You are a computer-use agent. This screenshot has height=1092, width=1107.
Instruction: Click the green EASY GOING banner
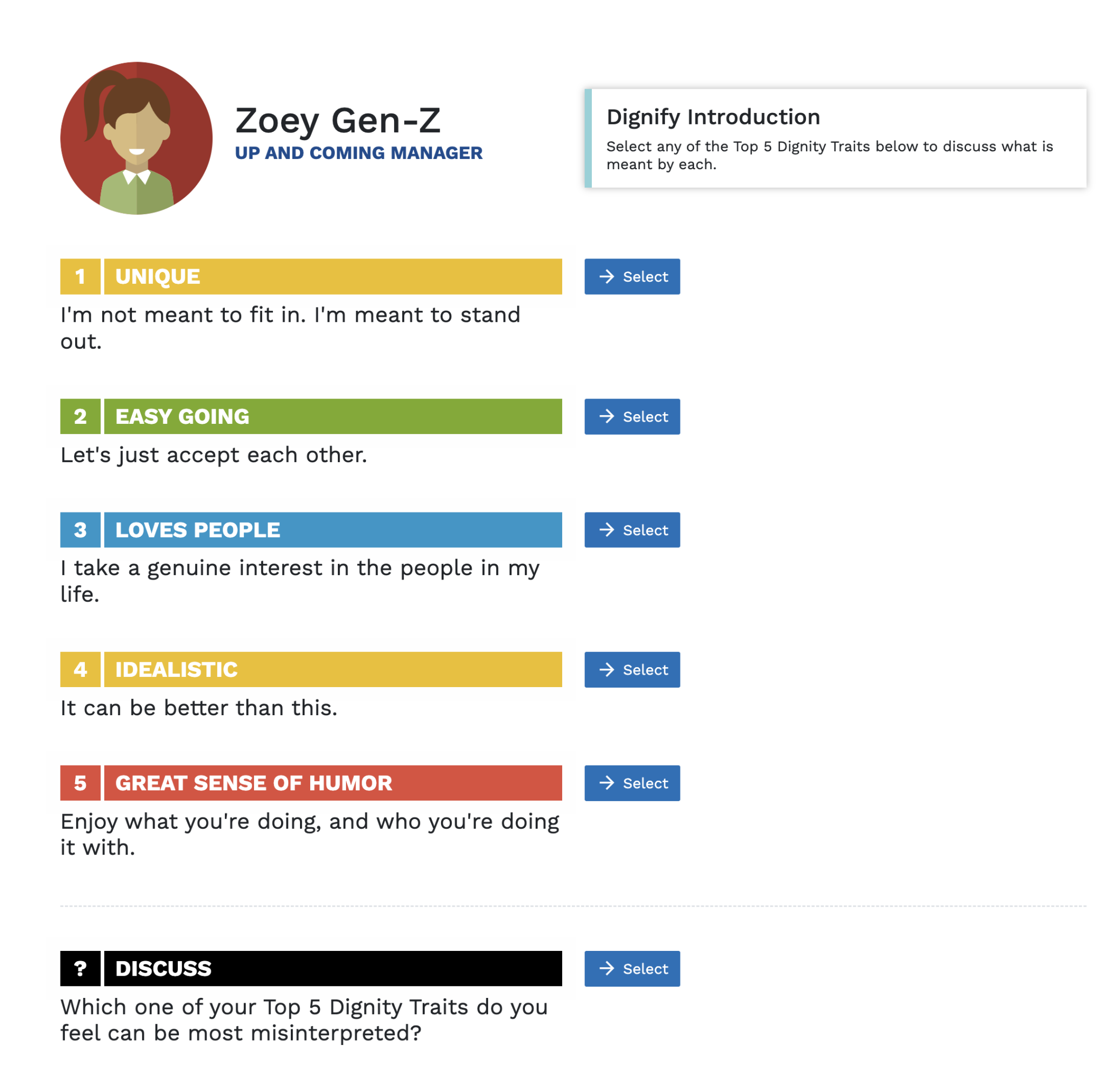click(332, 416)
